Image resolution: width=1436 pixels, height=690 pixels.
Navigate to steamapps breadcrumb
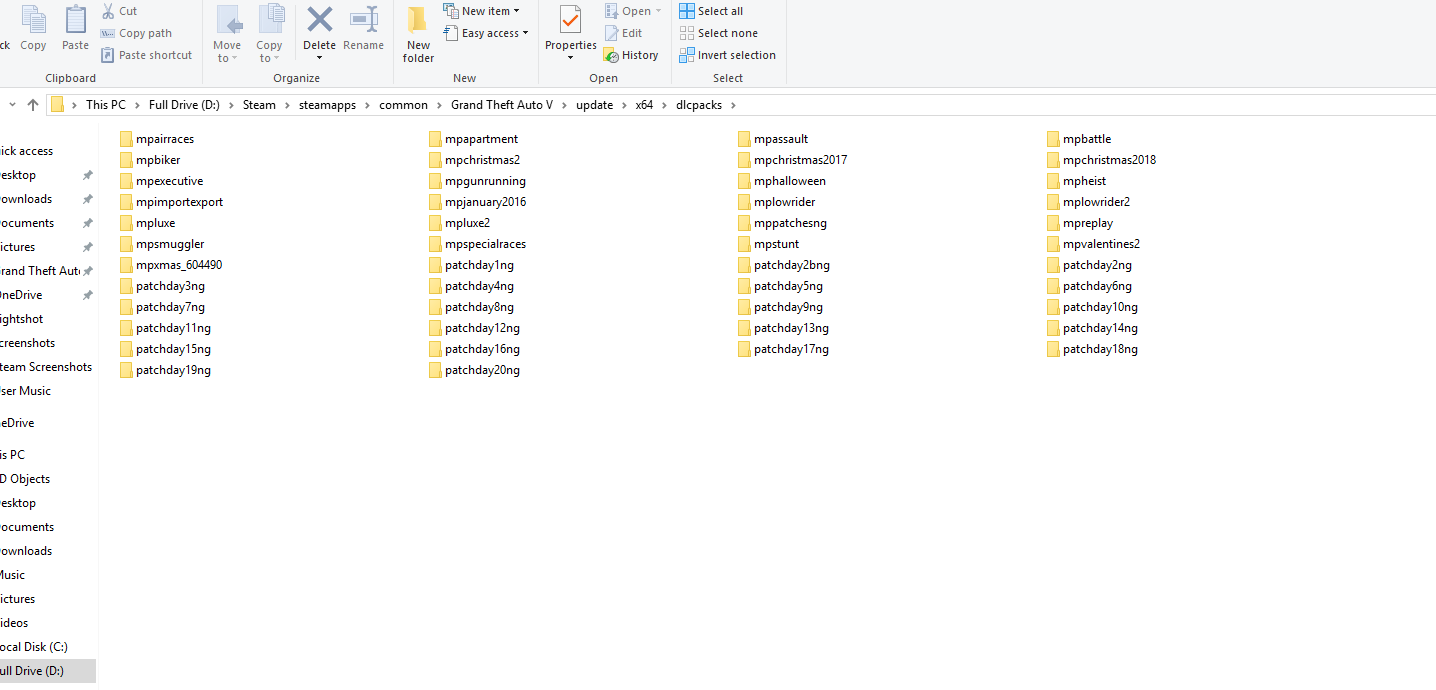[327, 105]
